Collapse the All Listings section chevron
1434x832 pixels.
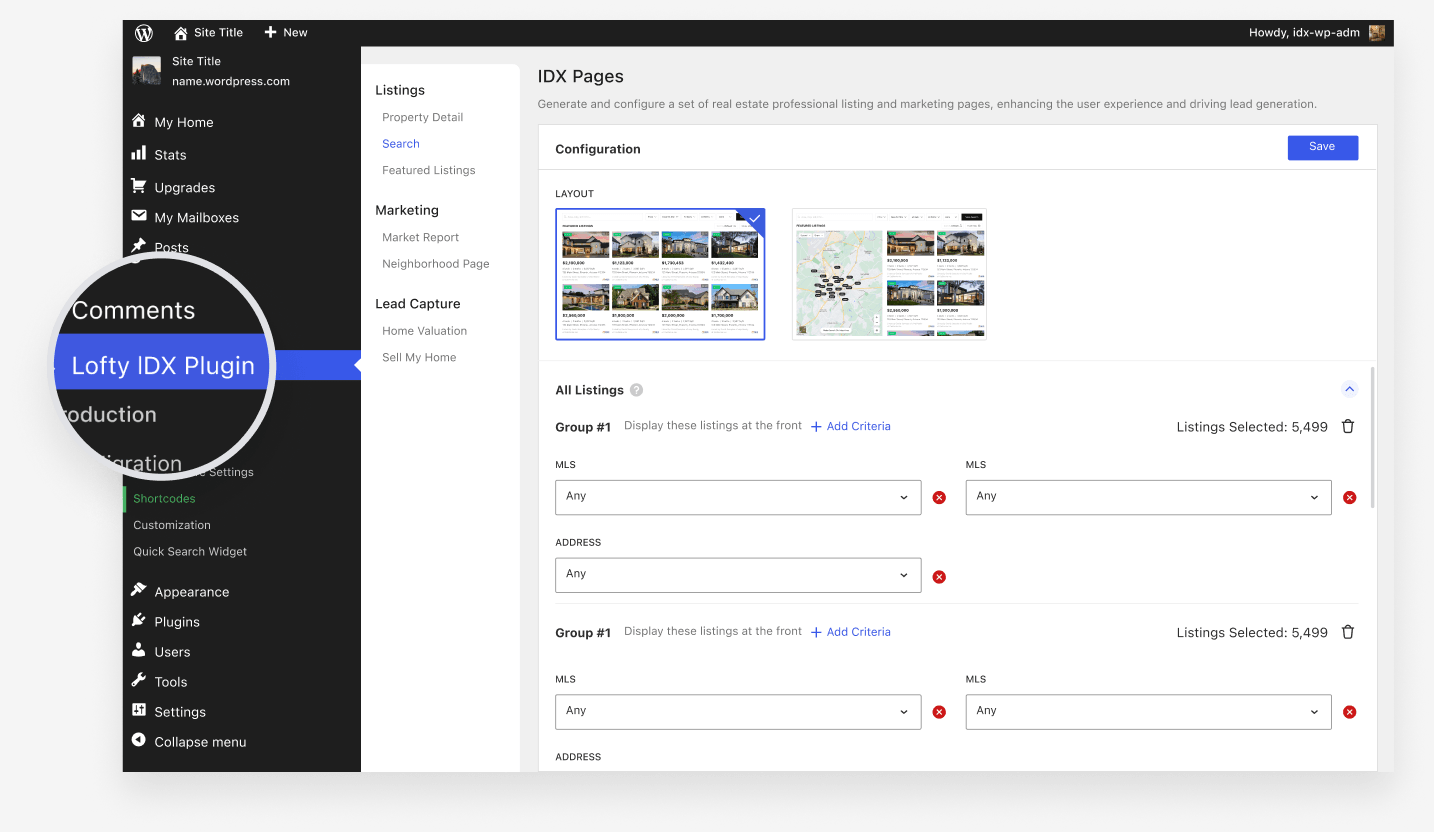(1349, 389)
